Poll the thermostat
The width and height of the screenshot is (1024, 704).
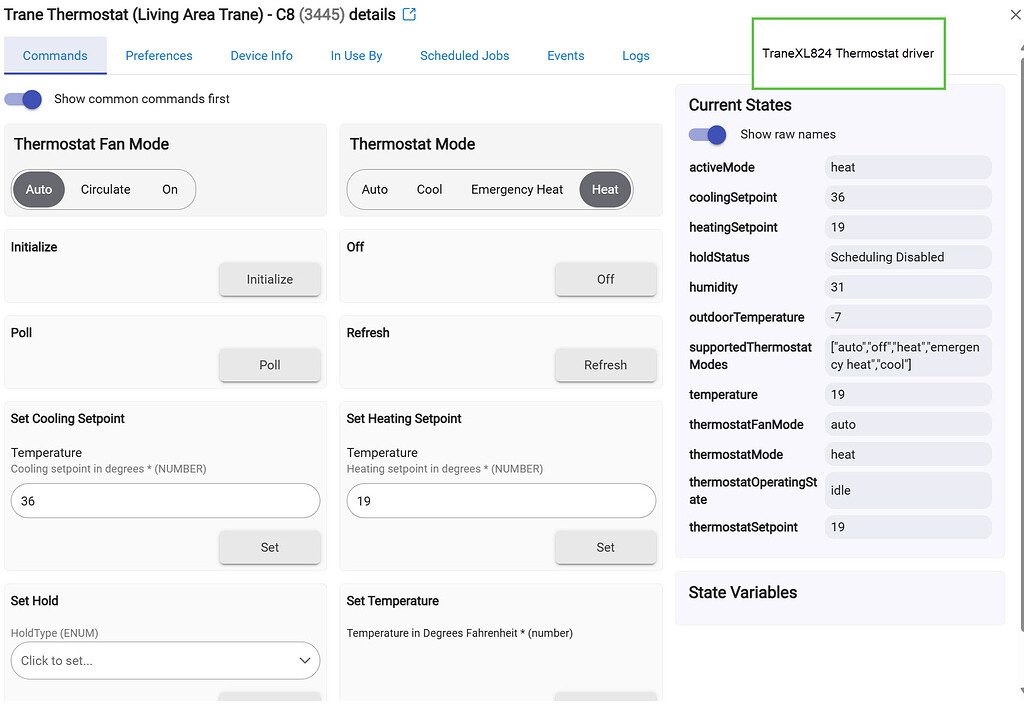[x=269, y=365]
